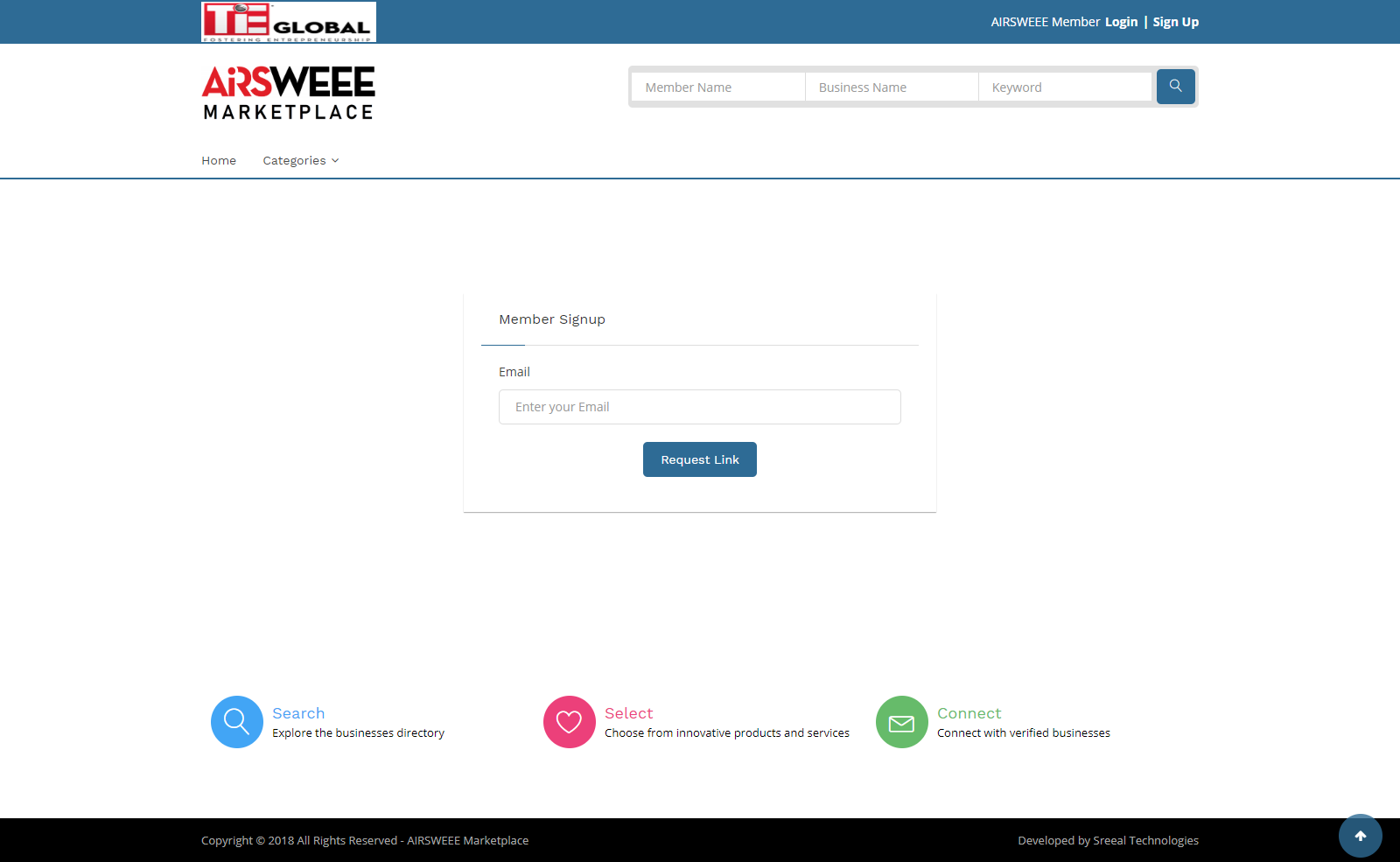This screenshot has height=862, width=1400.
Task: Click the Email field label
Action: (514, 372)
